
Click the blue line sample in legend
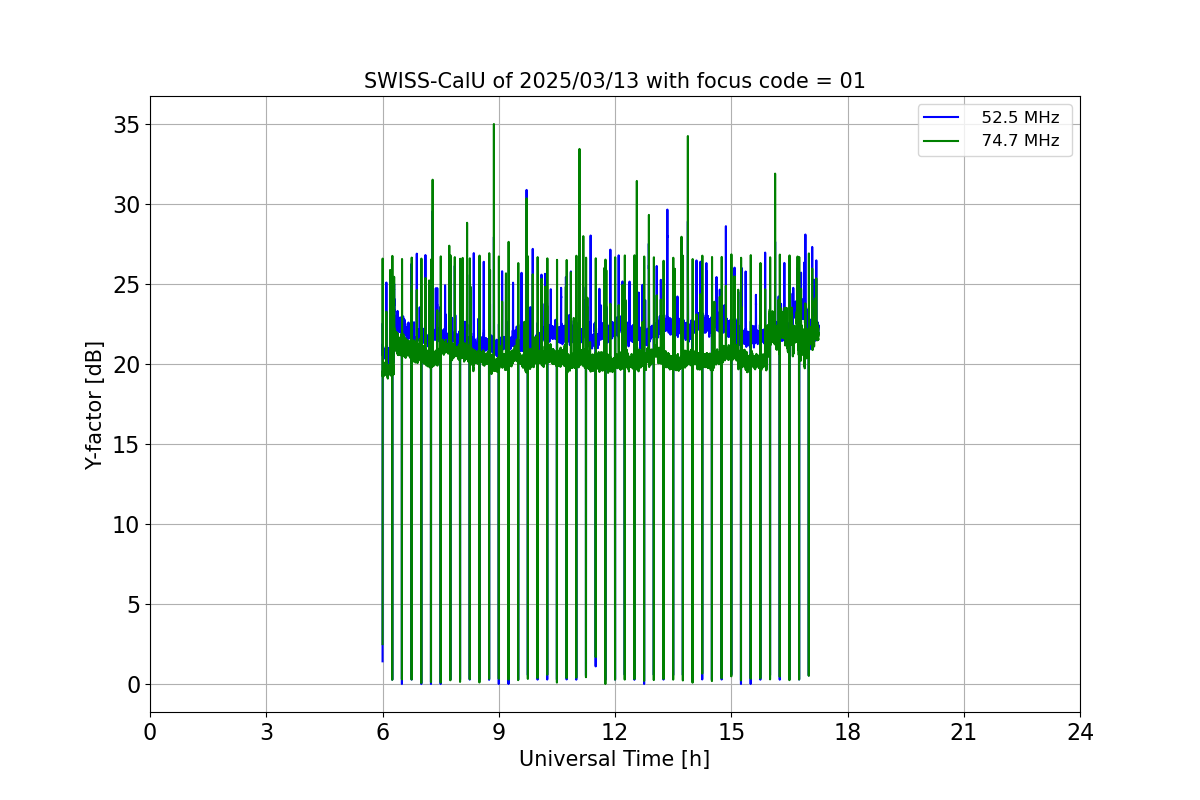tap(942, 118)
